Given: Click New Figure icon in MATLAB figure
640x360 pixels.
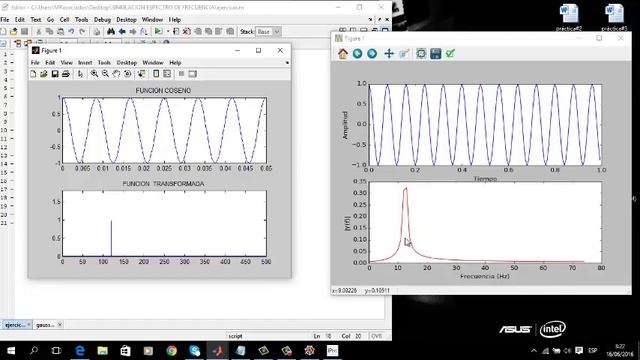Looking at the screenshot, I should click(x=33, y=74).
